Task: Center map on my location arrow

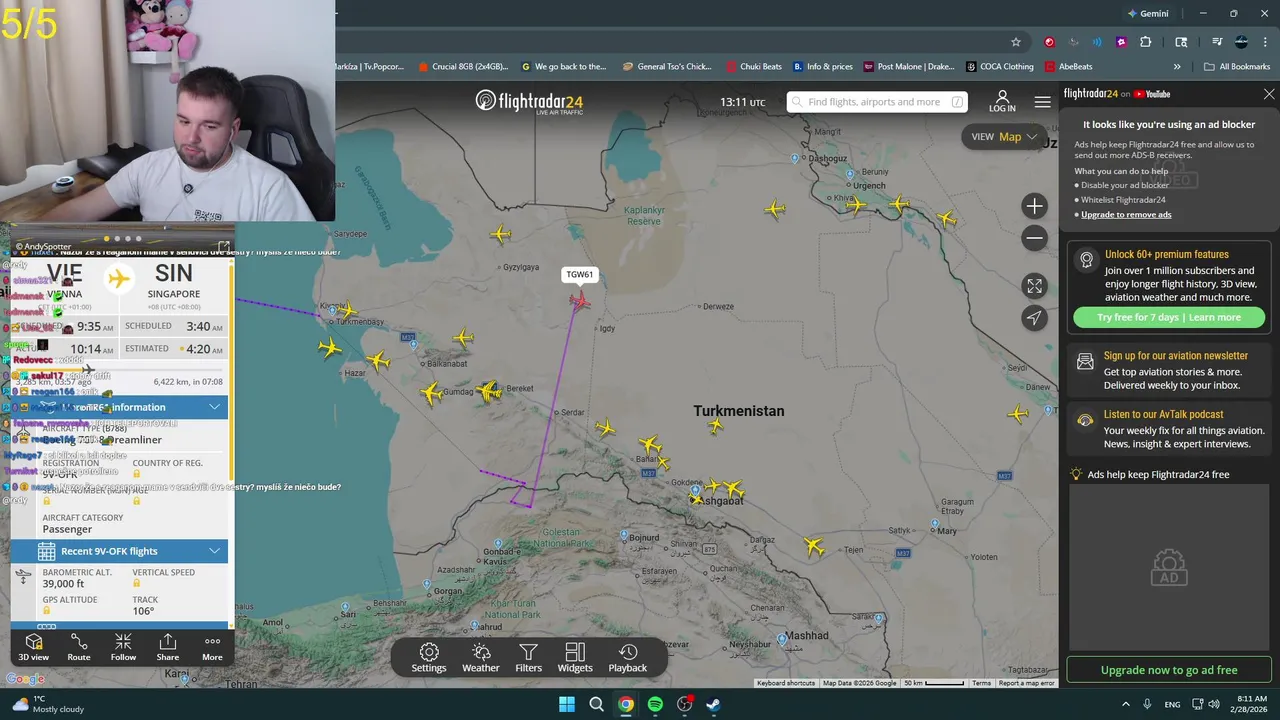Action: coord(1034,318)
